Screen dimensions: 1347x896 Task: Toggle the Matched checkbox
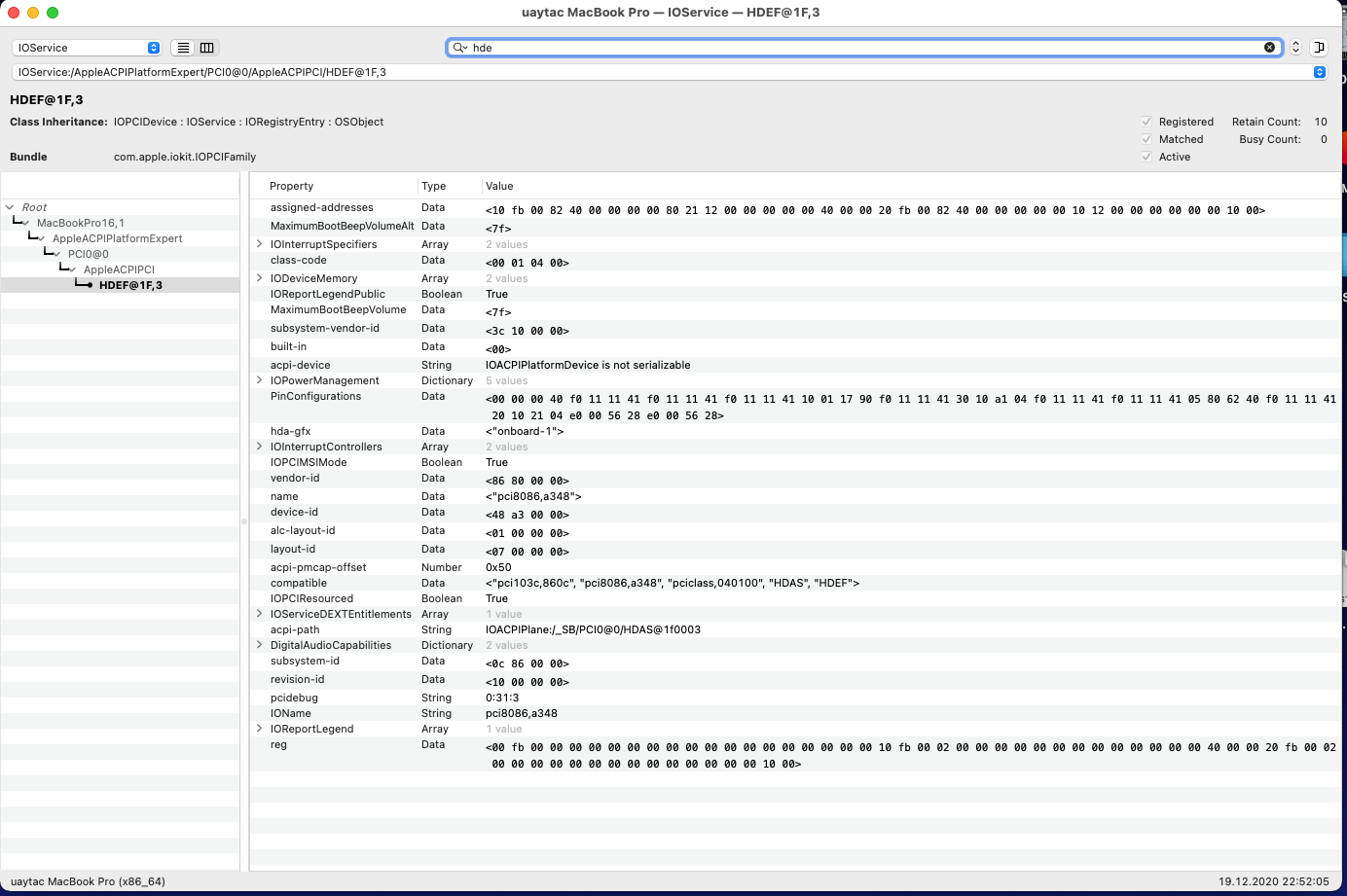click(x=1147, y=139)
